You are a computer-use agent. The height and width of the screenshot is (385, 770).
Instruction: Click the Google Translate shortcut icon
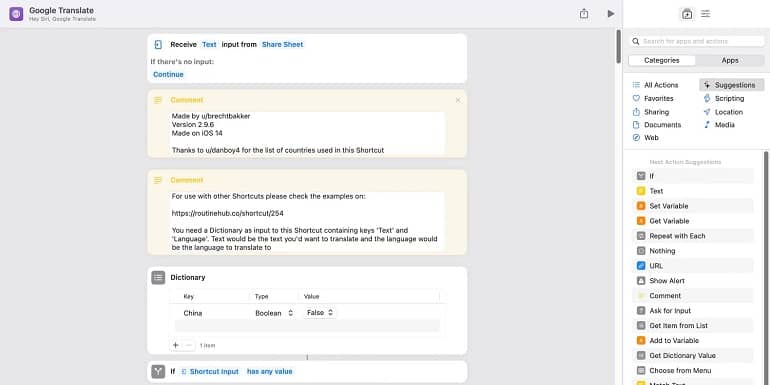(x=16, y=14)
